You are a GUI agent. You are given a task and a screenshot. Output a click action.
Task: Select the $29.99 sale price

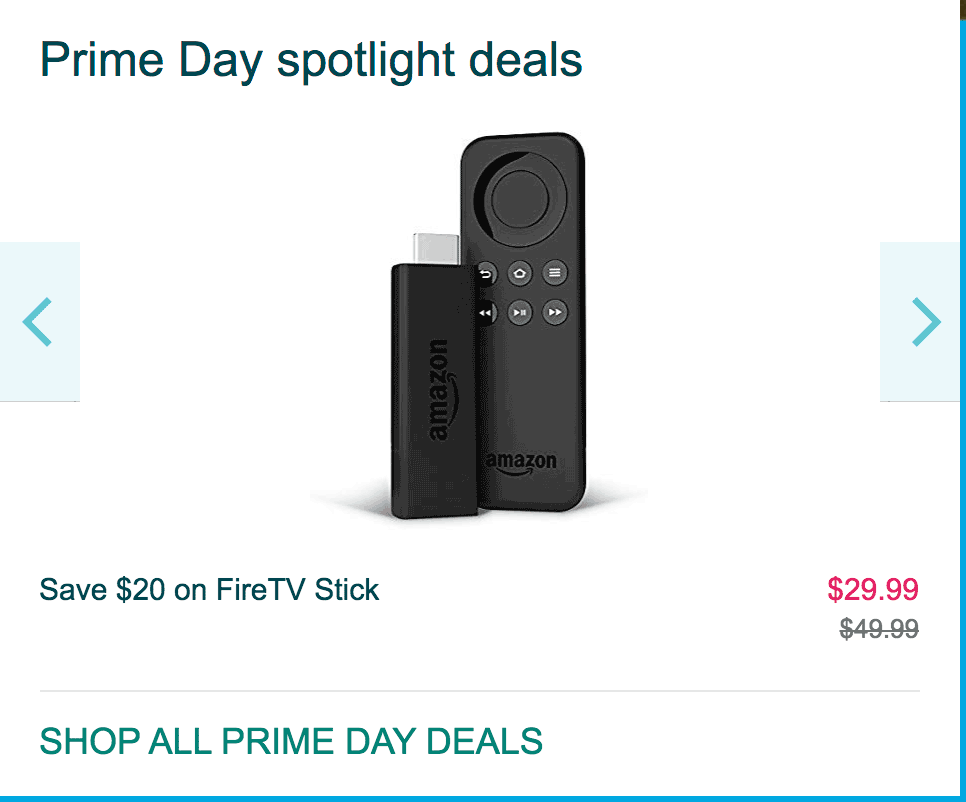tap(873, 589)
